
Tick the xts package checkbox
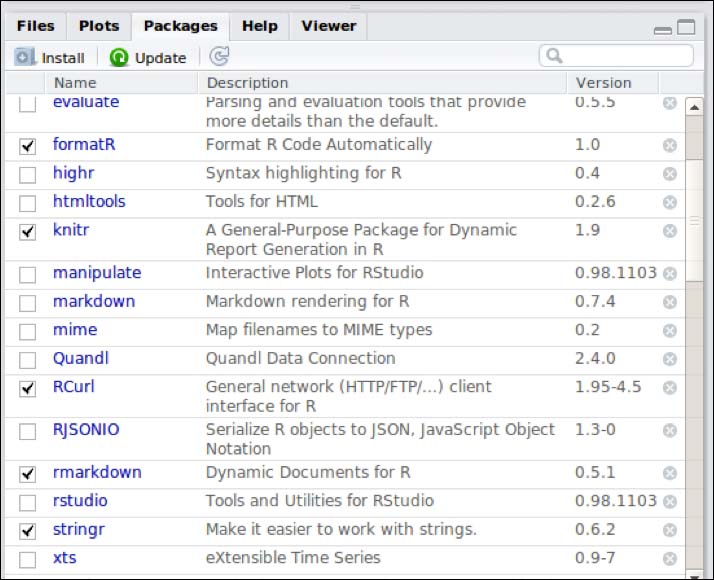pos(27,560)
